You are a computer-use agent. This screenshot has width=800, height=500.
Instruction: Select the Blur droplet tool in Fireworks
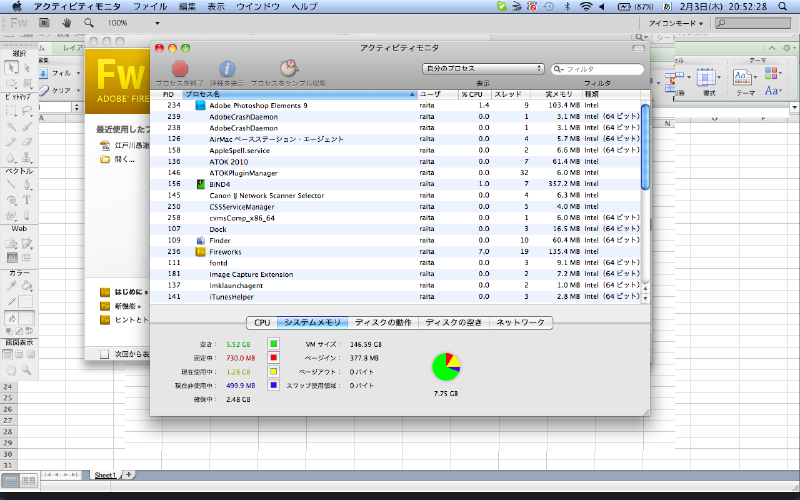[x=11, y=158]
